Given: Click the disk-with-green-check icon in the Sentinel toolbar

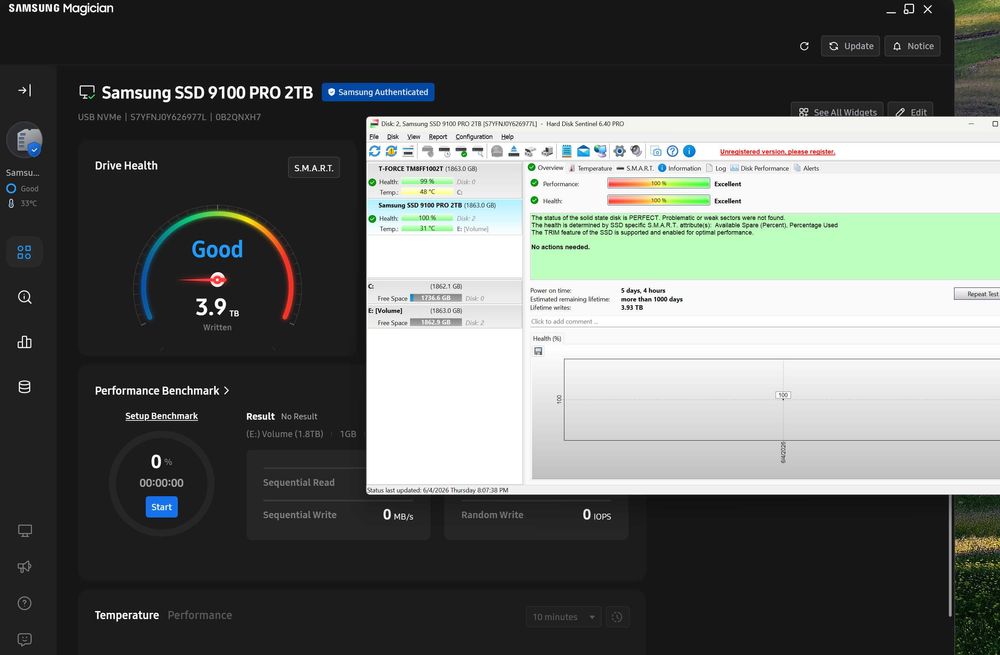Looking at the screenshot, I should pyautogui.click(x=462, y=151).
